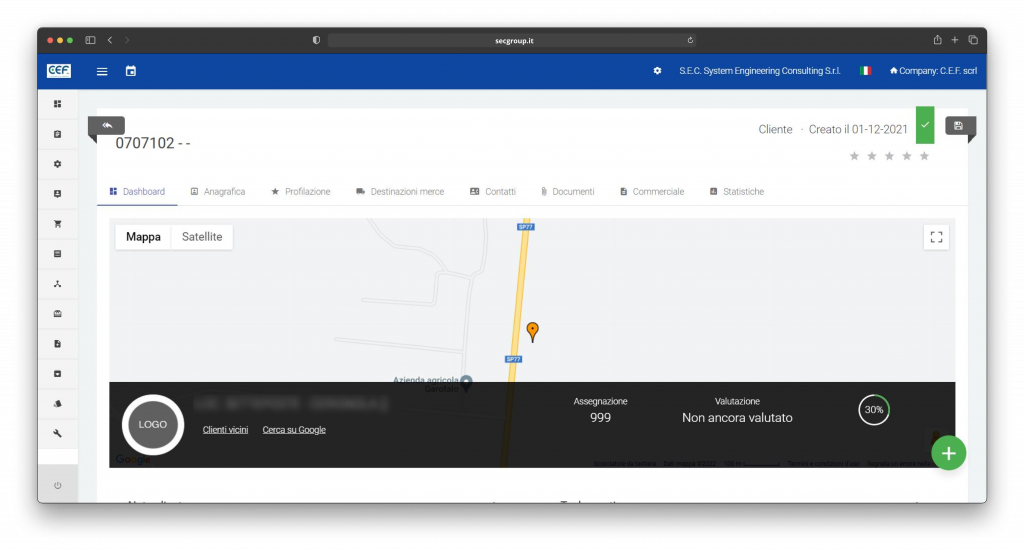The image size is (1024, 550).
Task: Click the Non ancora valutato text
Action: click(737, 418)
